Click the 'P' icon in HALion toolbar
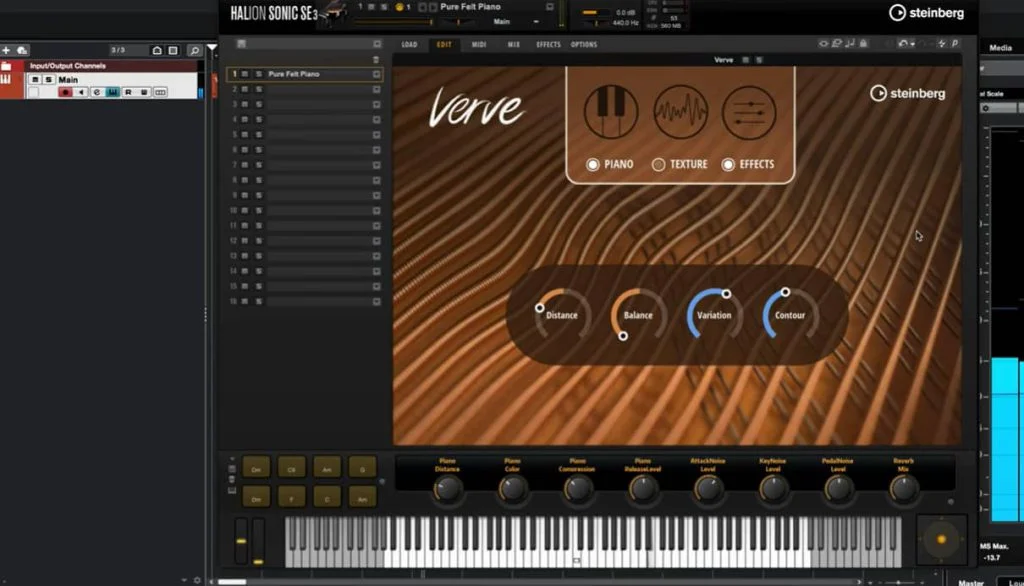 pos(955,44)
